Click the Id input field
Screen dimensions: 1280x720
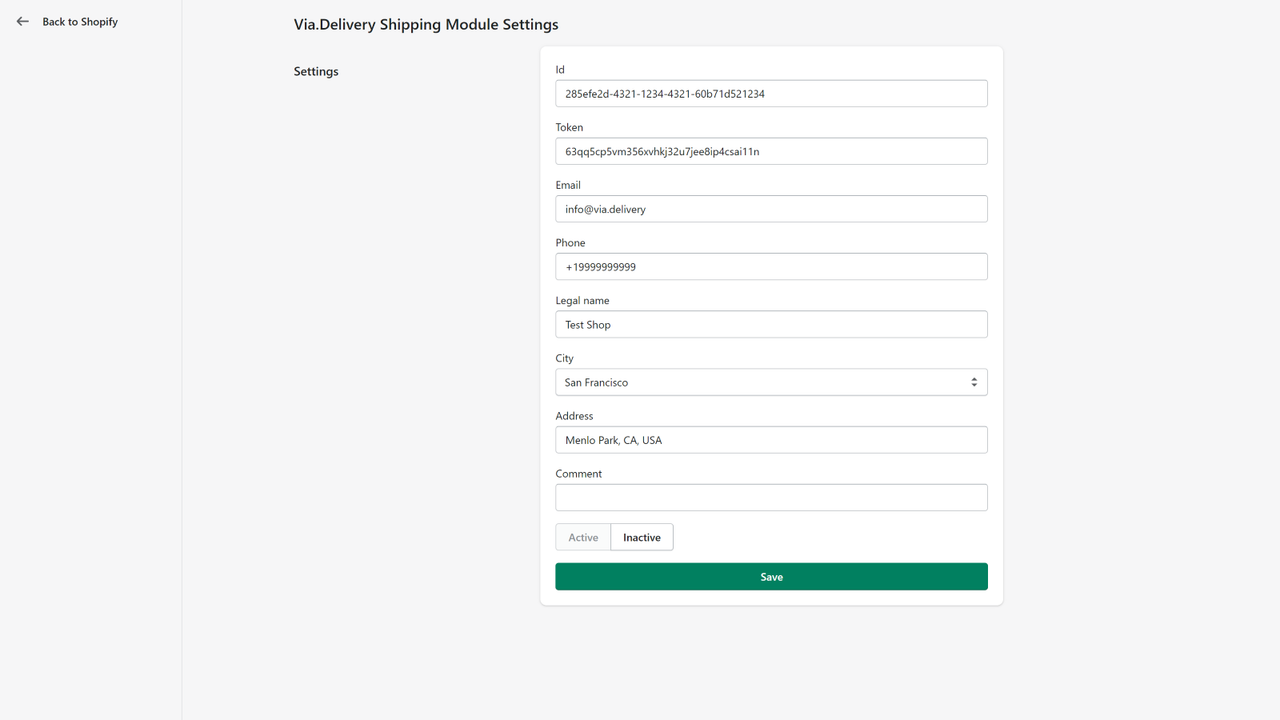pyautogui.click(x=771, y=93)
